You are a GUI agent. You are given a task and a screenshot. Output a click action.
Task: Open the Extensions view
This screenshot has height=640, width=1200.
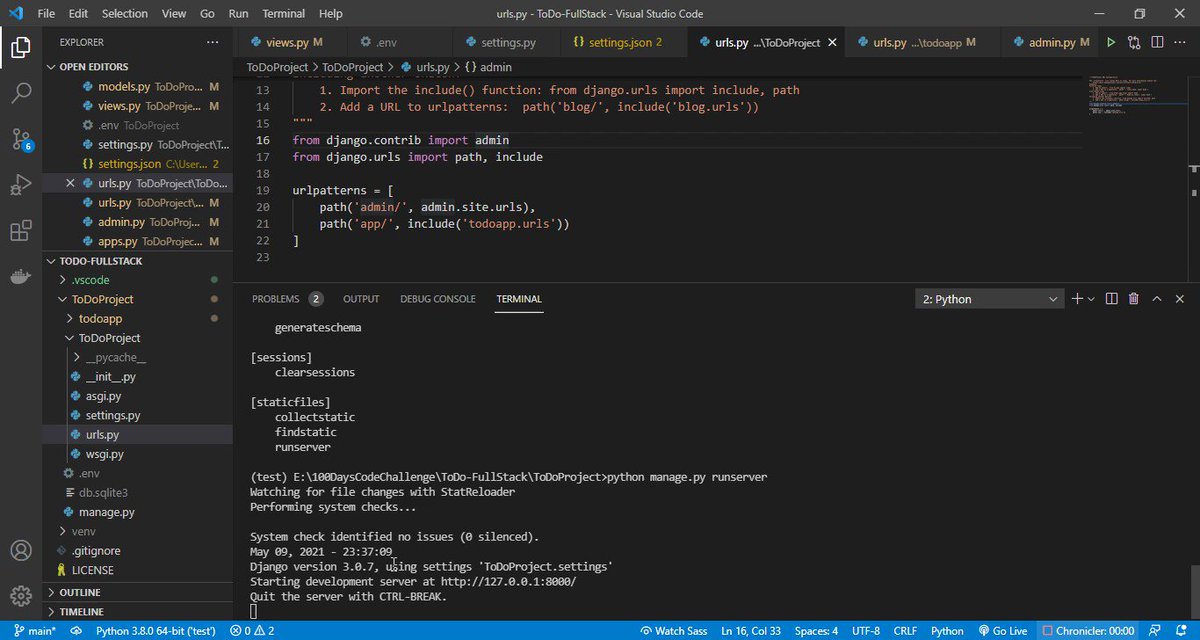coord(20,231)
